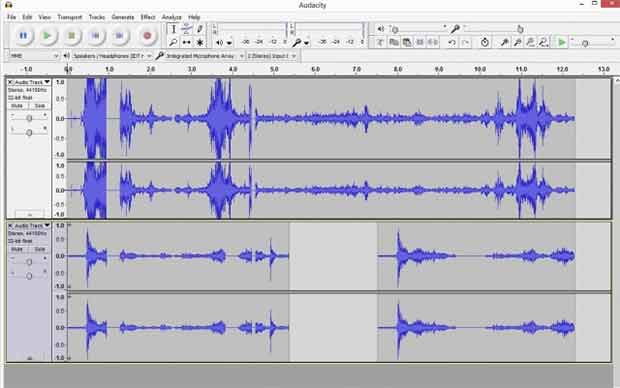Select the Selection (I-beam) tool

click(173, 29)
